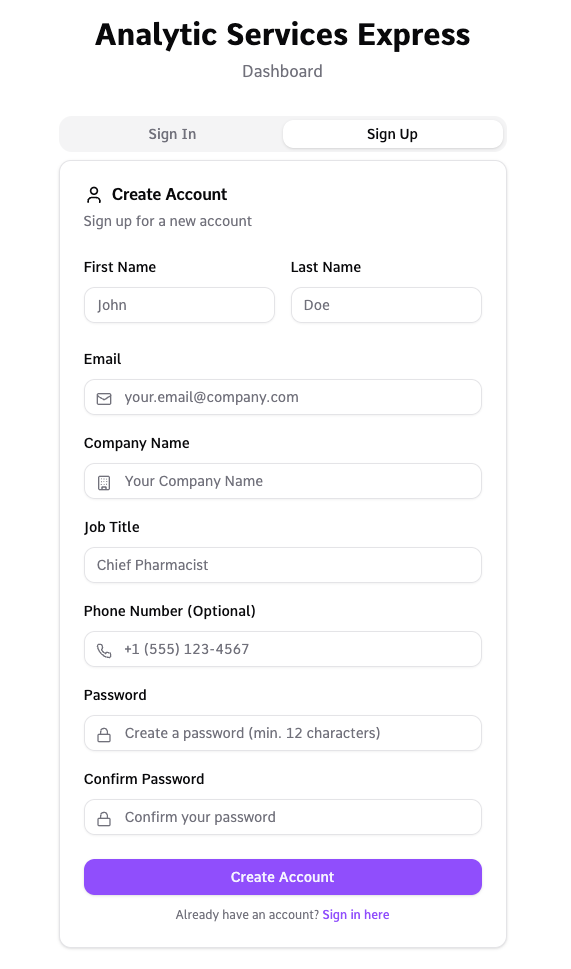
Task: Click the envelope icon in Email field
Action: pos(104,399)
